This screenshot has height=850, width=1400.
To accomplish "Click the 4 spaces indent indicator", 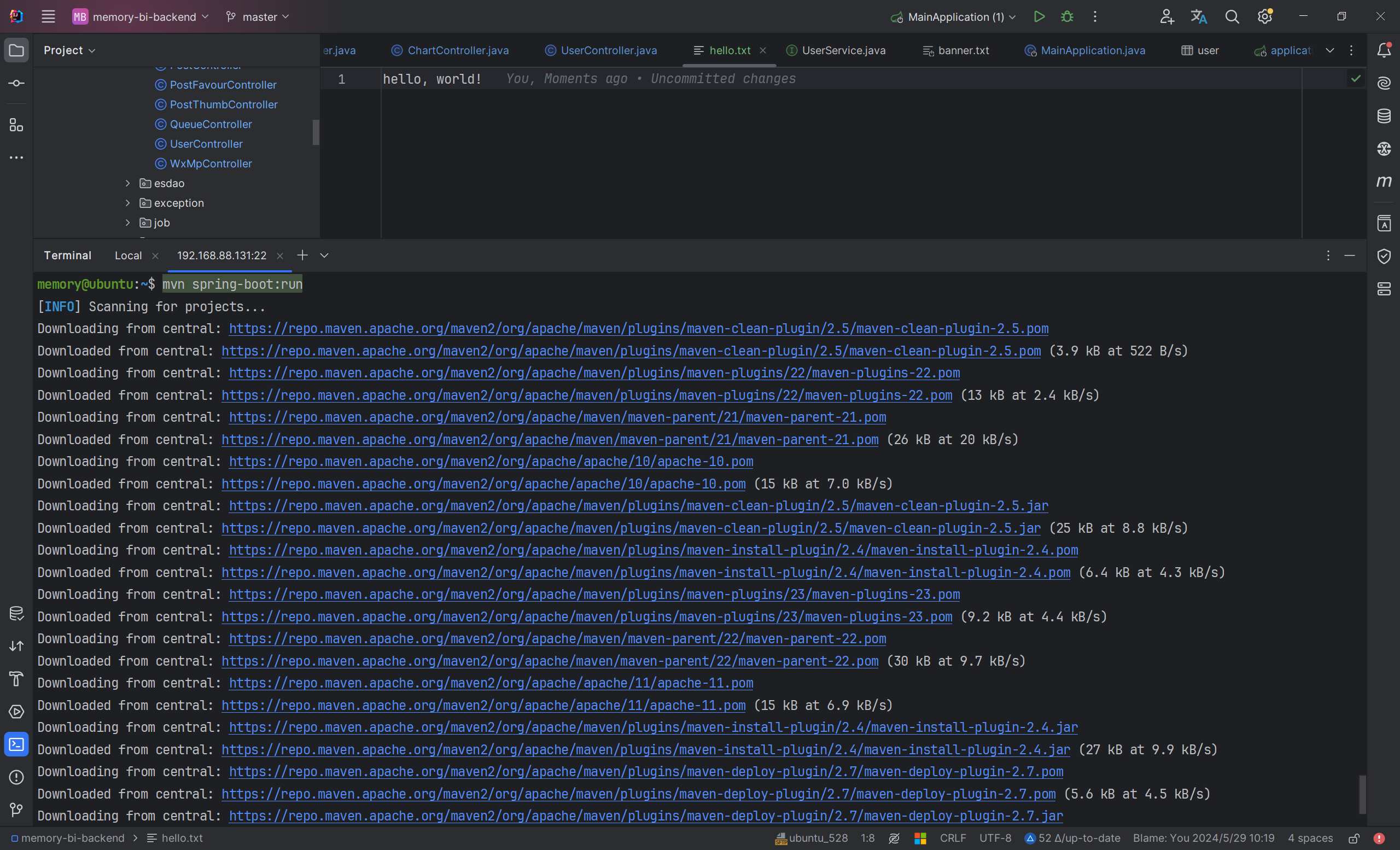I will tap(1310, 838).
